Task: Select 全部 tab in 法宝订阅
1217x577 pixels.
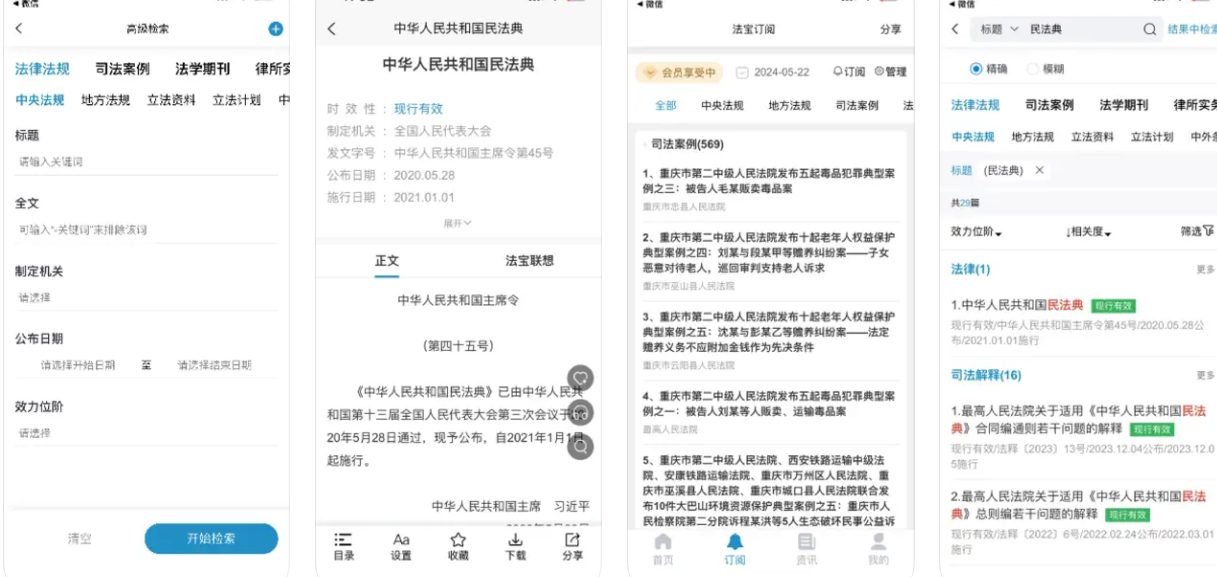Action: [x=665, y=105]
